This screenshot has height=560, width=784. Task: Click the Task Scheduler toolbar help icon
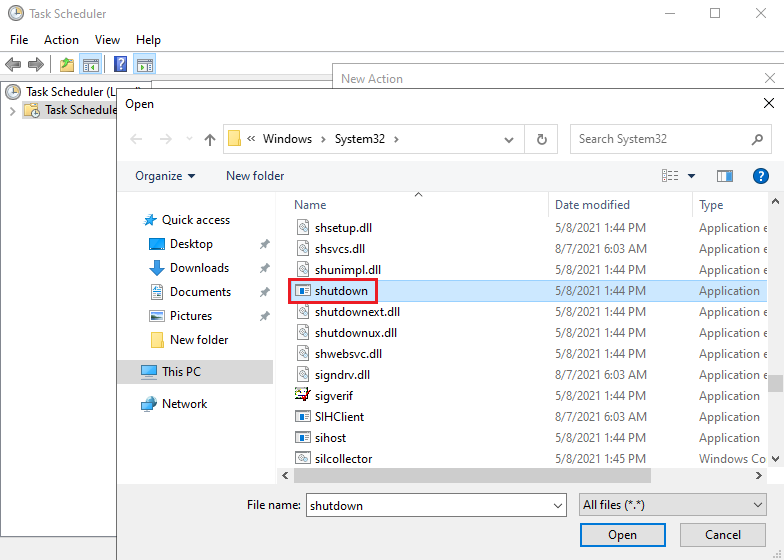pyautogui.click(x=120, y=65)
